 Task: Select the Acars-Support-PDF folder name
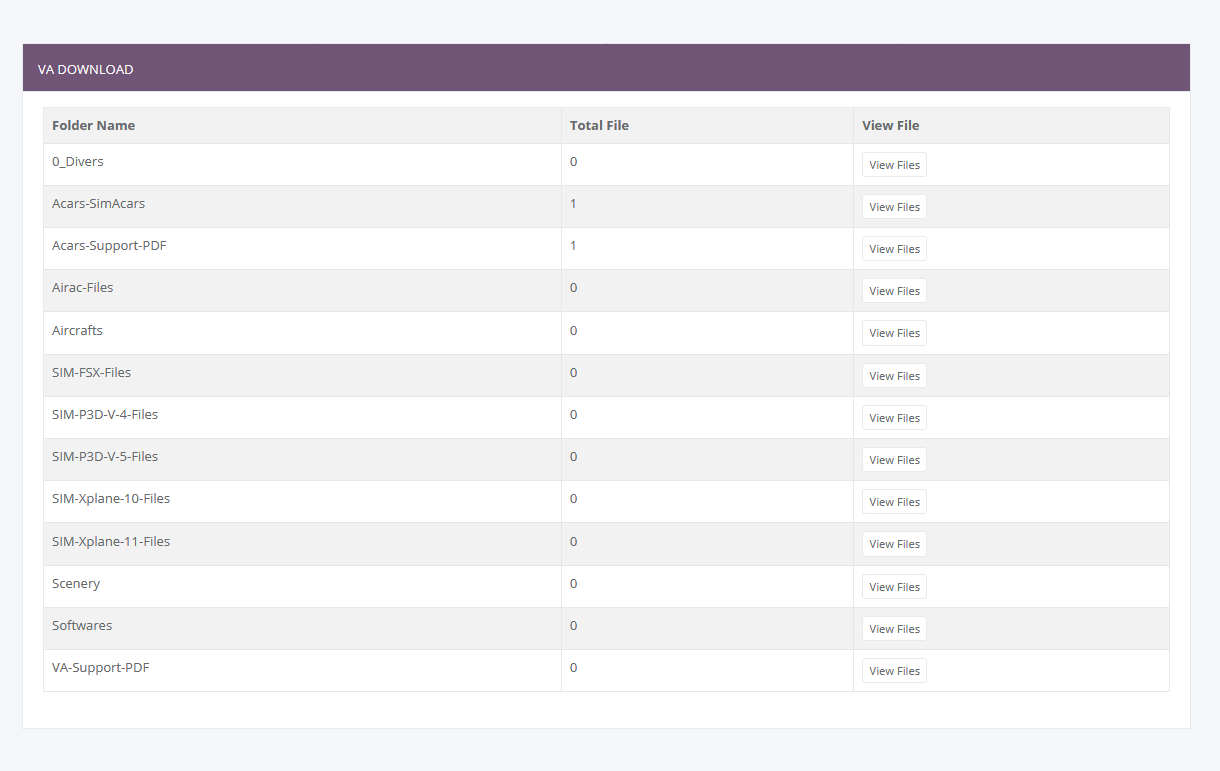tap(109, 245)
